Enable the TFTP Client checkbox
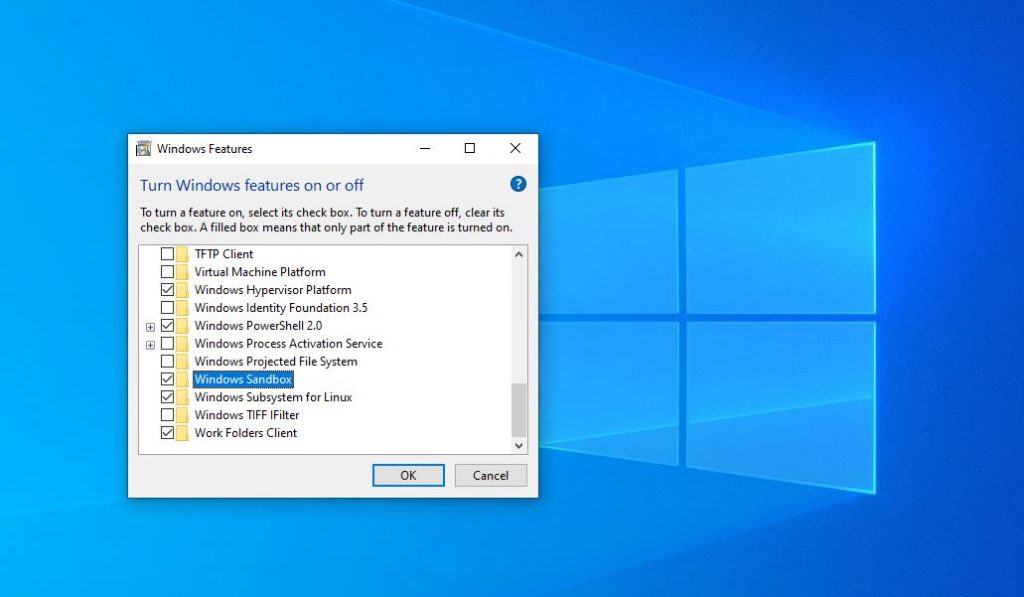Screen dimensions: 1024x597 (167, 254)
